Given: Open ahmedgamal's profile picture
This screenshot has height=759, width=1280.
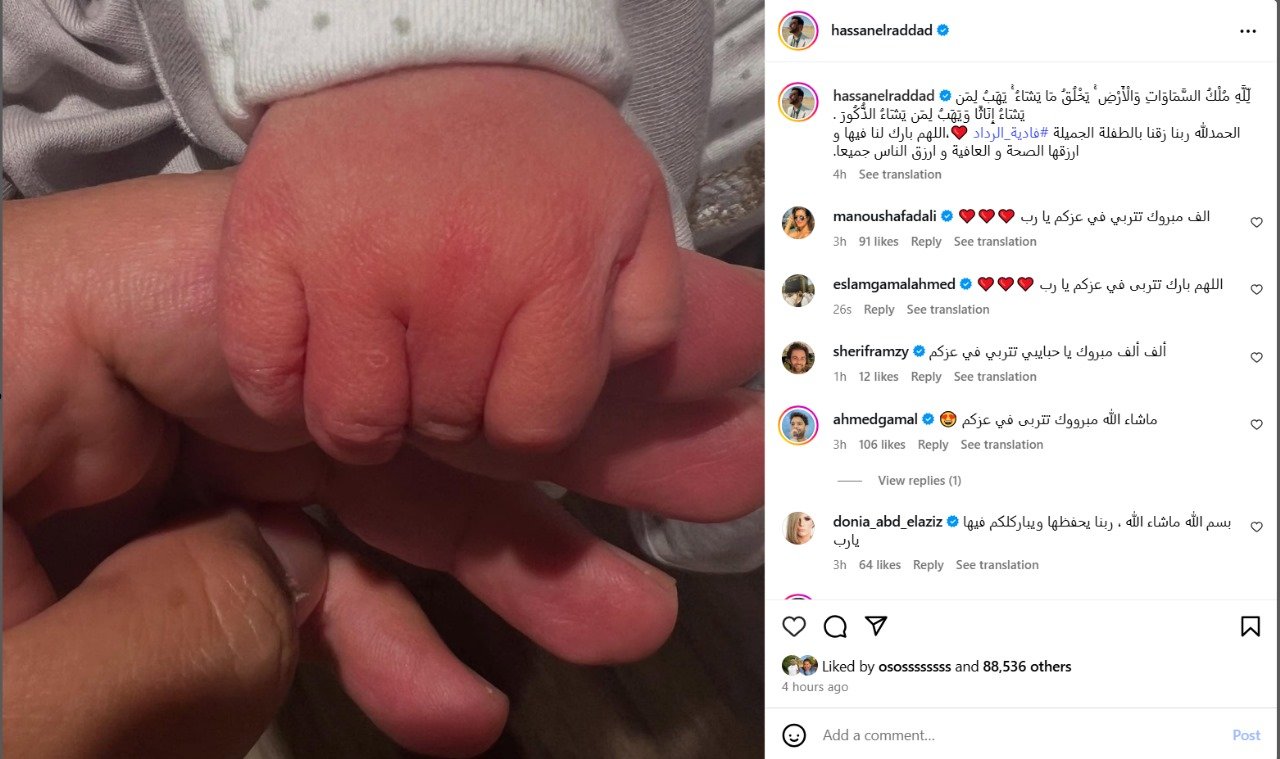Looking at the screenshot, I should pyautogui.click(x=798, y=425).
